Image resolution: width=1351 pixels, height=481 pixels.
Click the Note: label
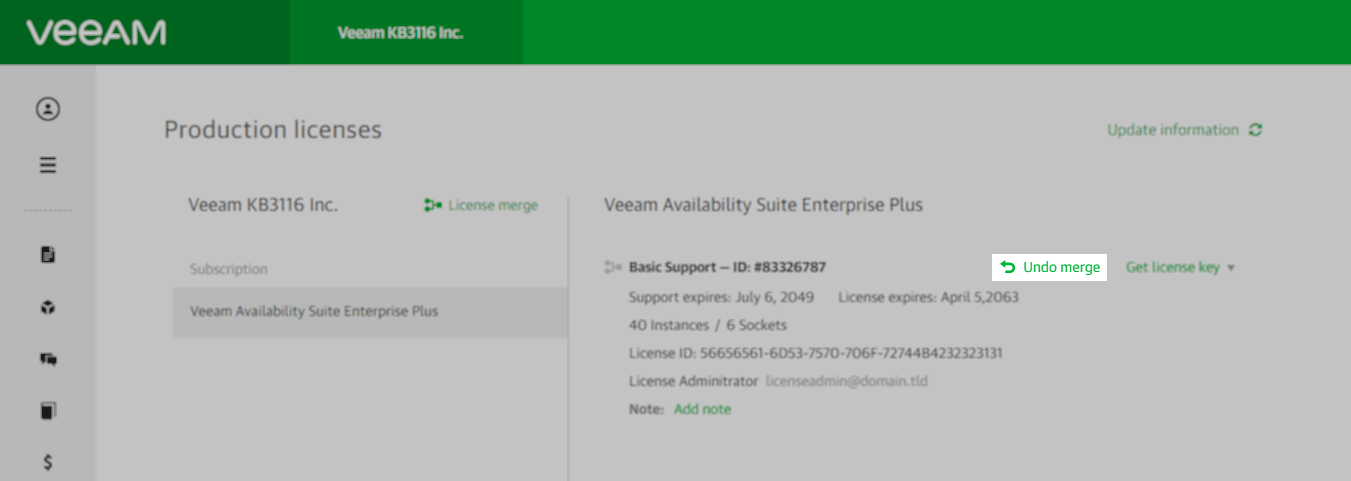[x=646, y=409]
